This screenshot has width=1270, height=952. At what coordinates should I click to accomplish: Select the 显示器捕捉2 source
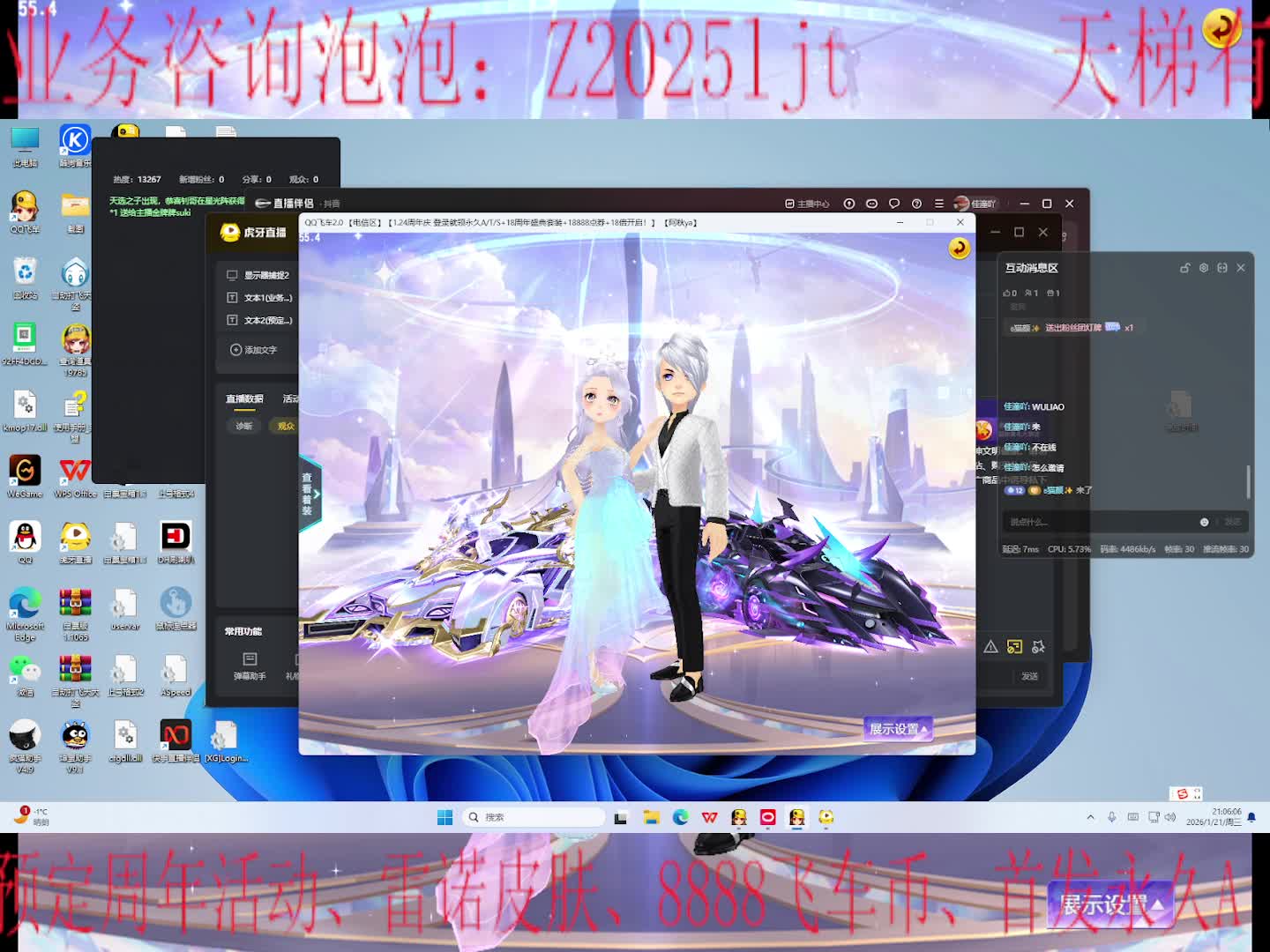[x=258, y=275]
